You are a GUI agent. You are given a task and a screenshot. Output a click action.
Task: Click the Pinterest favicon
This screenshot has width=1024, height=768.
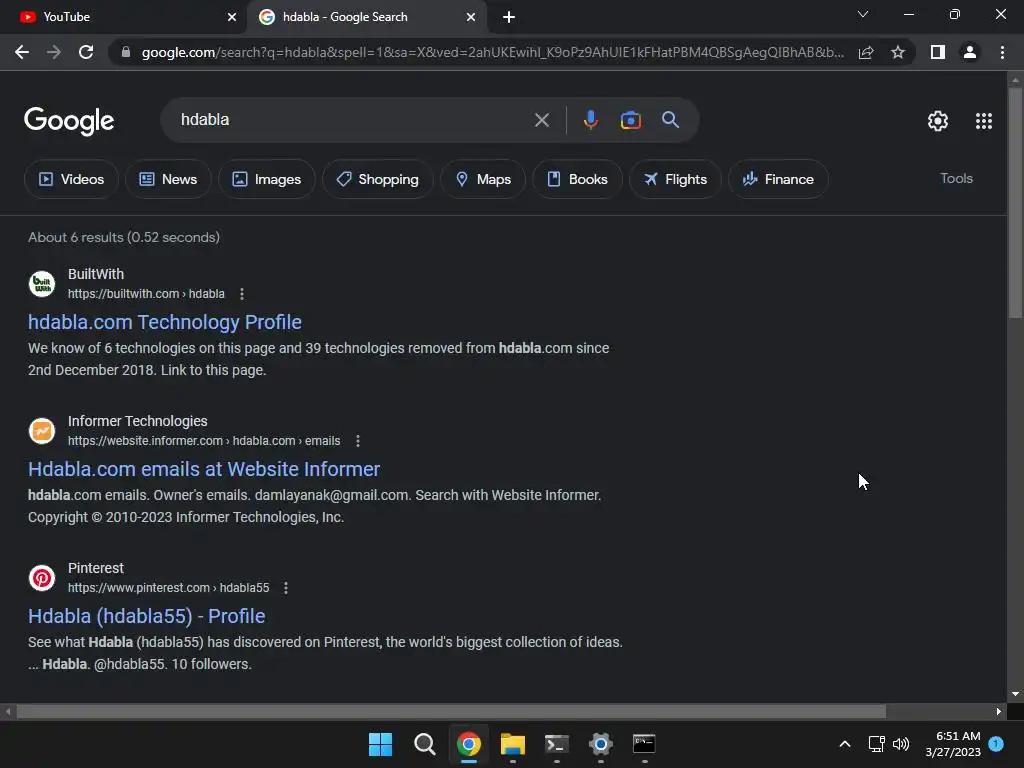point(42,578)
